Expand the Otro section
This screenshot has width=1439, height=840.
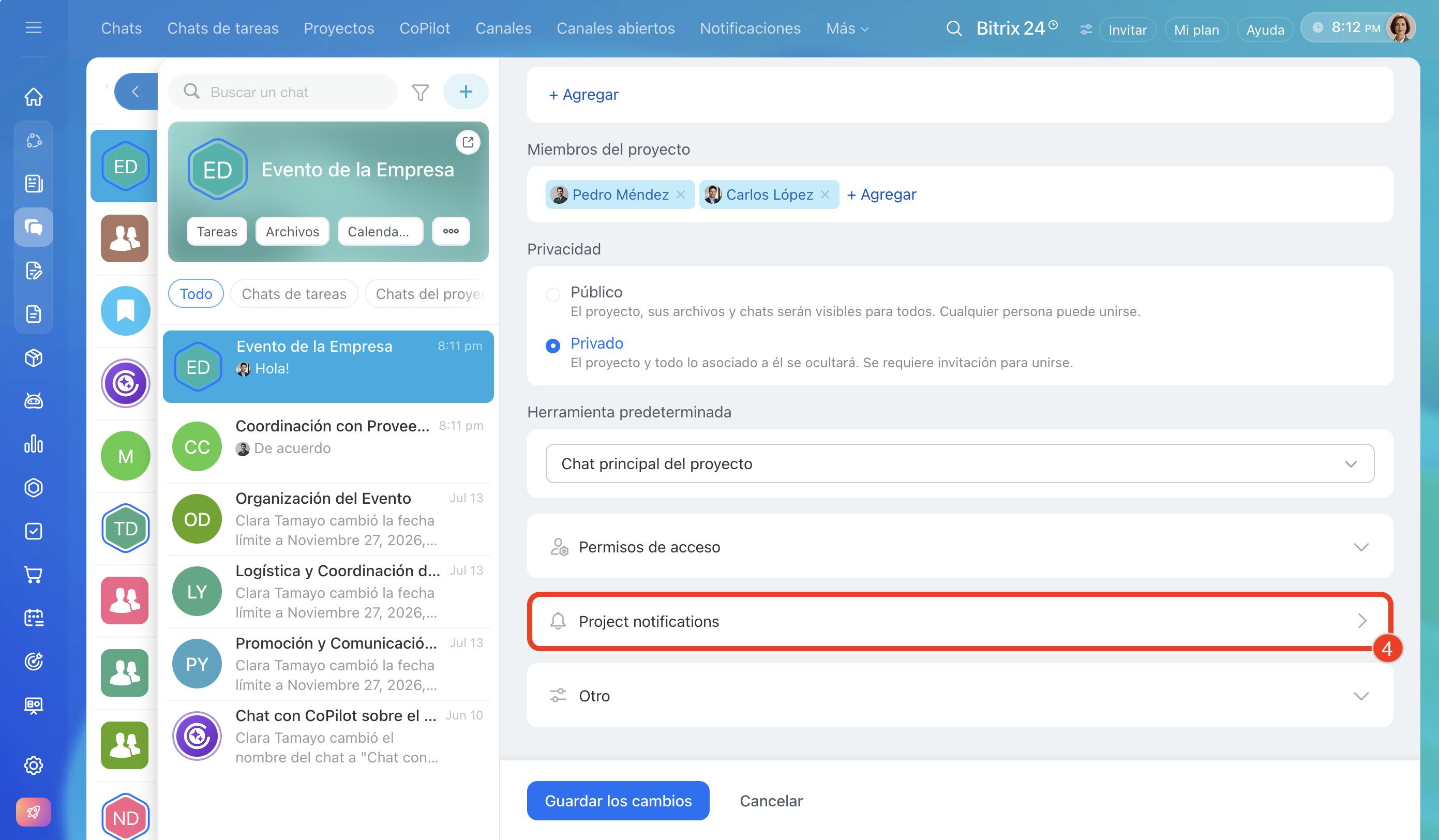point(960,696)
